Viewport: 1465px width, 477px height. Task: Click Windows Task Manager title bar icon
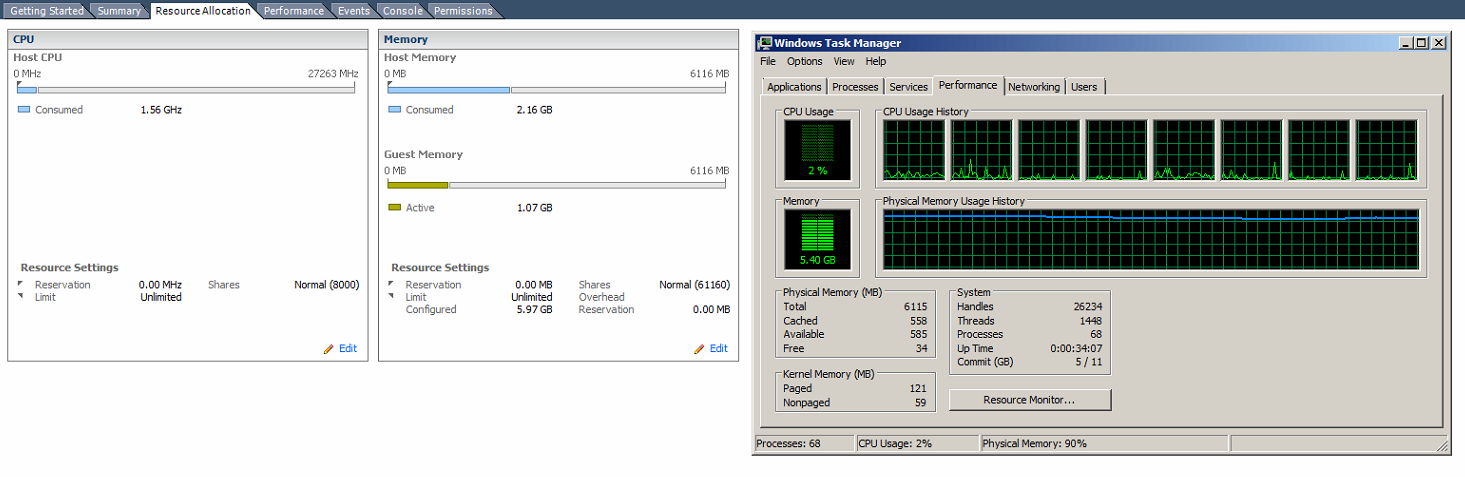click(765, 43)
